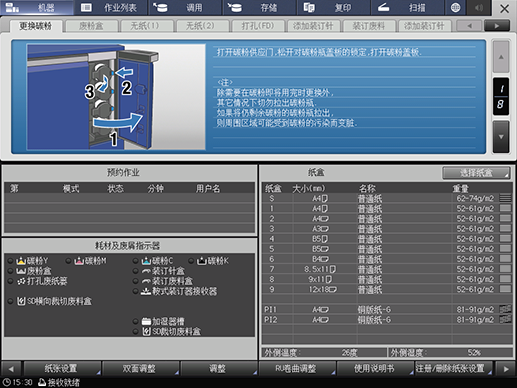Viewport: 517px width, 388px height.
Task: Open 双面调整 both sides adjustment
Action: [x=140, y=368]
